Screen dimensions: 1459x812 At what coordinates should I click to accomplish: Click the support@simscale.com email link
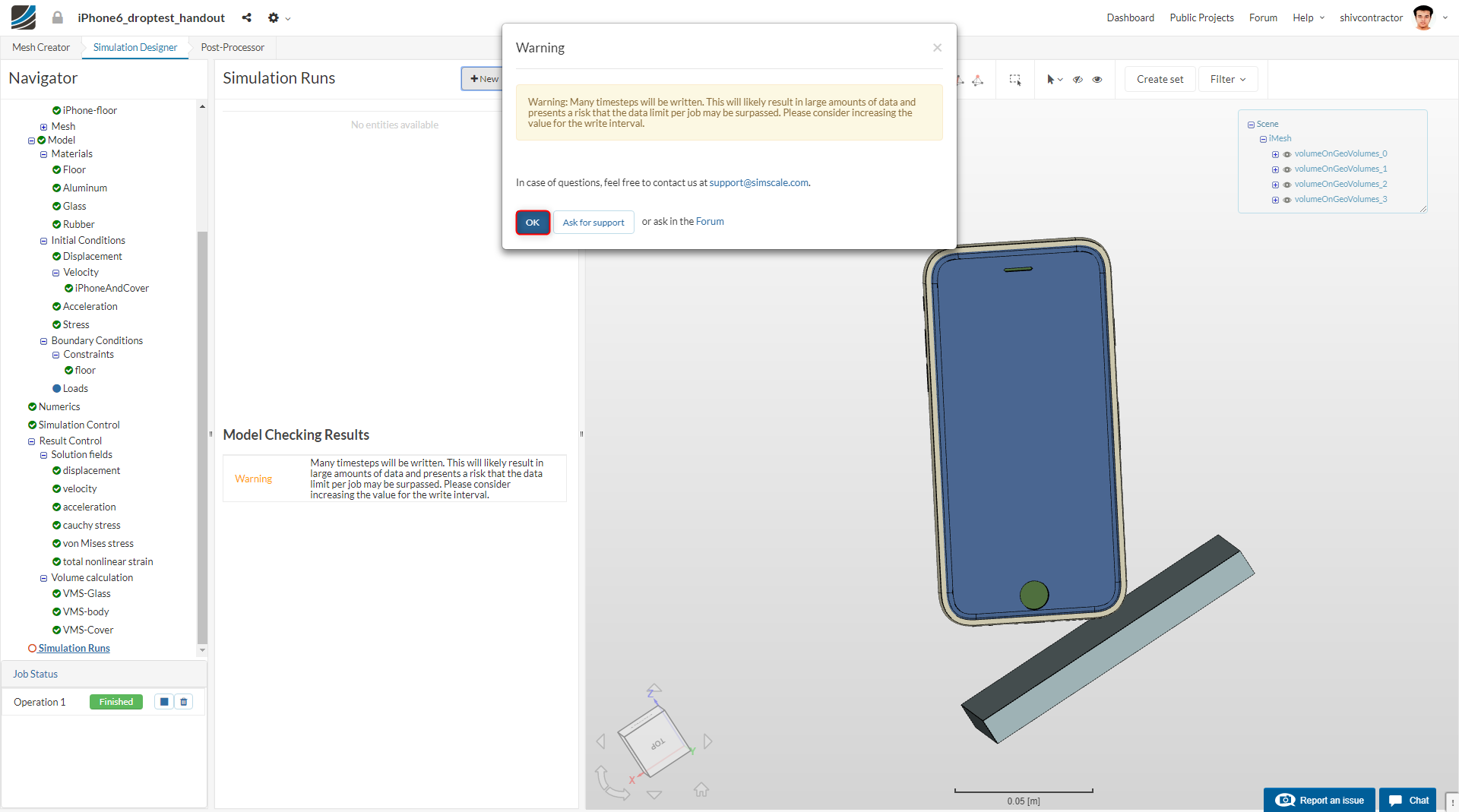[758, 183]
